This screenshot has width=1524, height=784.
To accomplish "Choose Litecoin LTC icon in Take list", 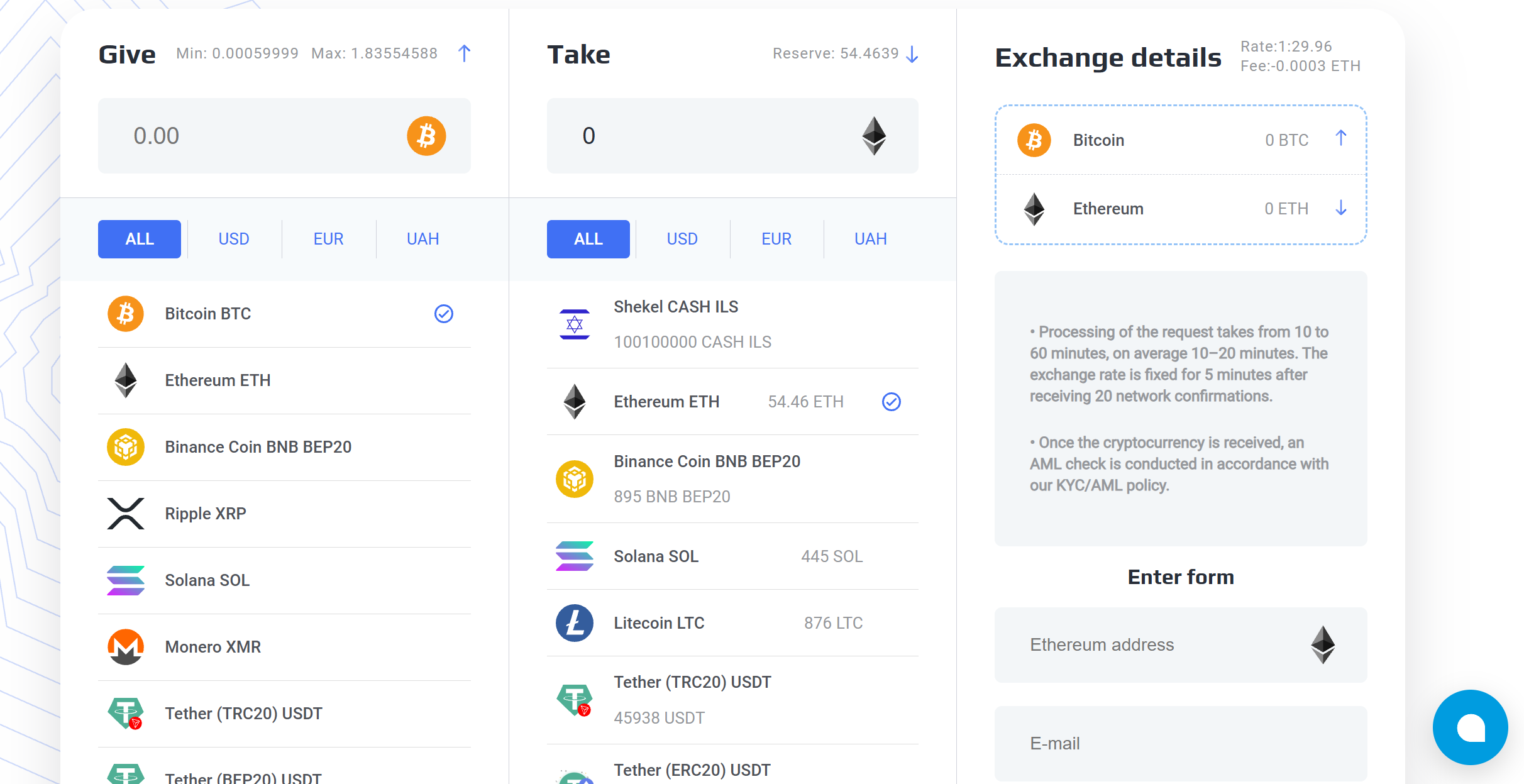I will point(575,623).
